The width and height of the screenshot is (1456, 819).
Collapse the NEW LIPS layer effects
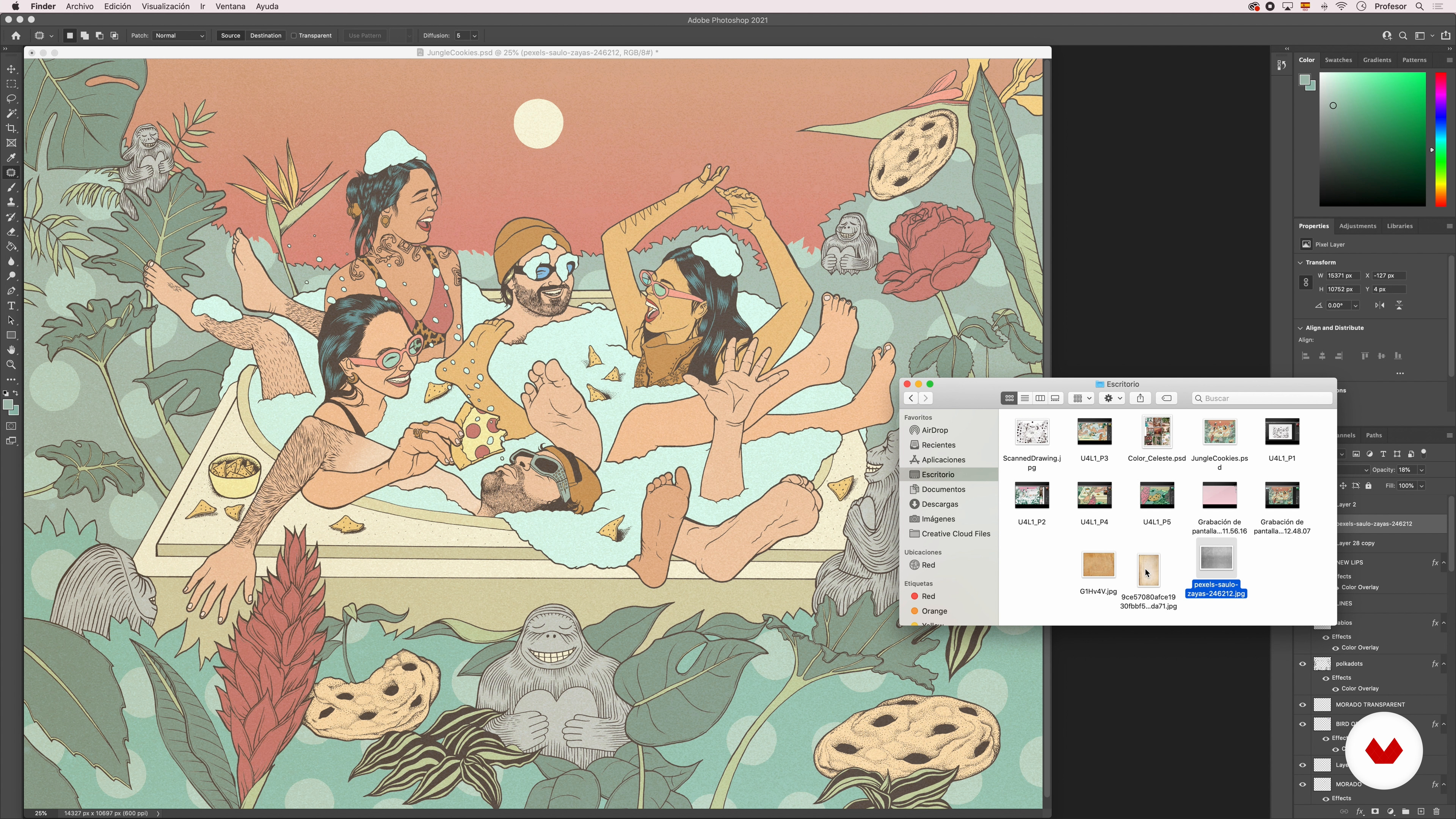[1443, 563]
